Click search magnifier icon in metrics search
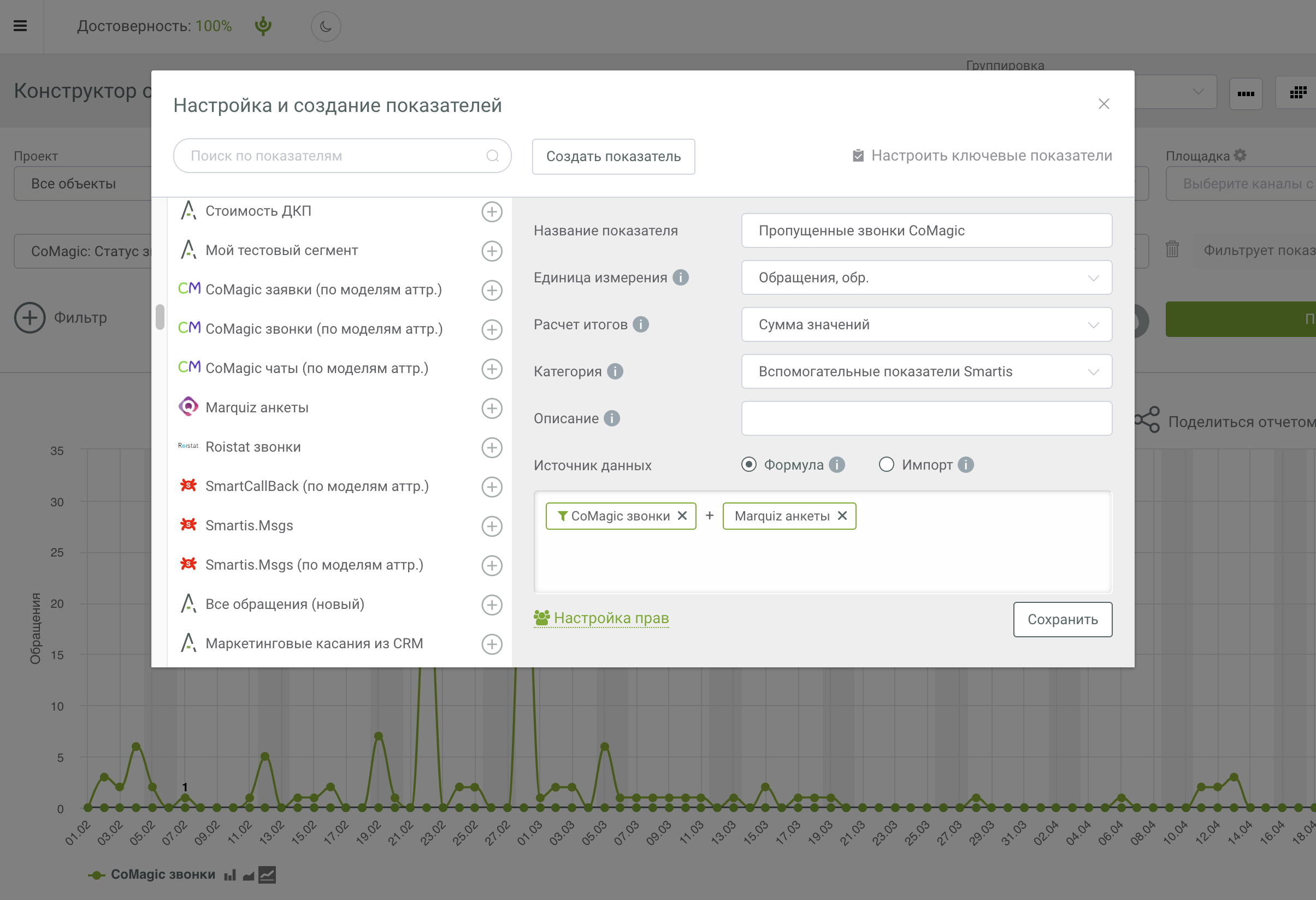 click(x=492, y=156)
